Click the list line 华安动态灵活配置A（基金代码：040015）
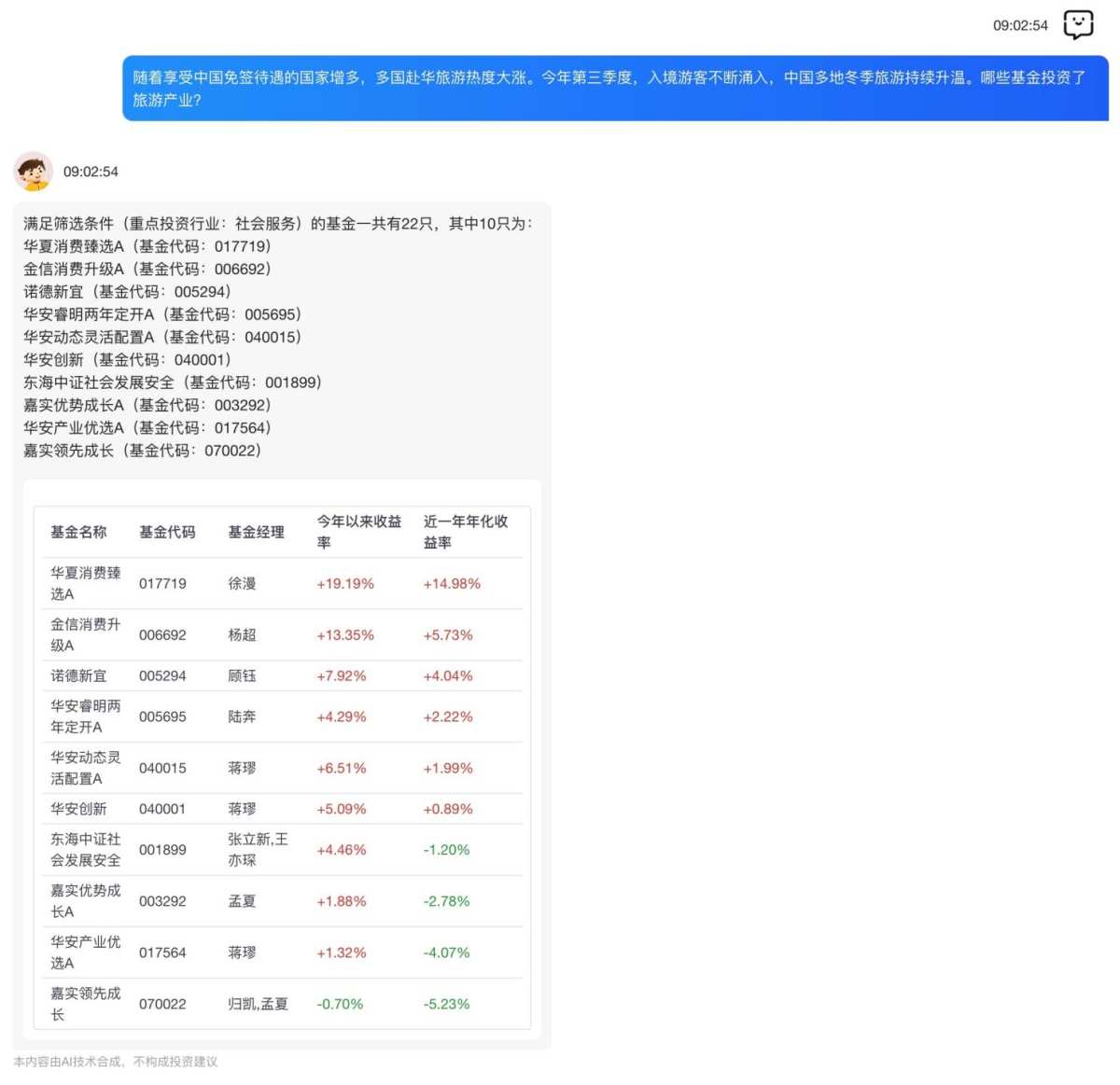This screenshot has height=1085, width=1120. pyautogui.click(x=162, y=337)
